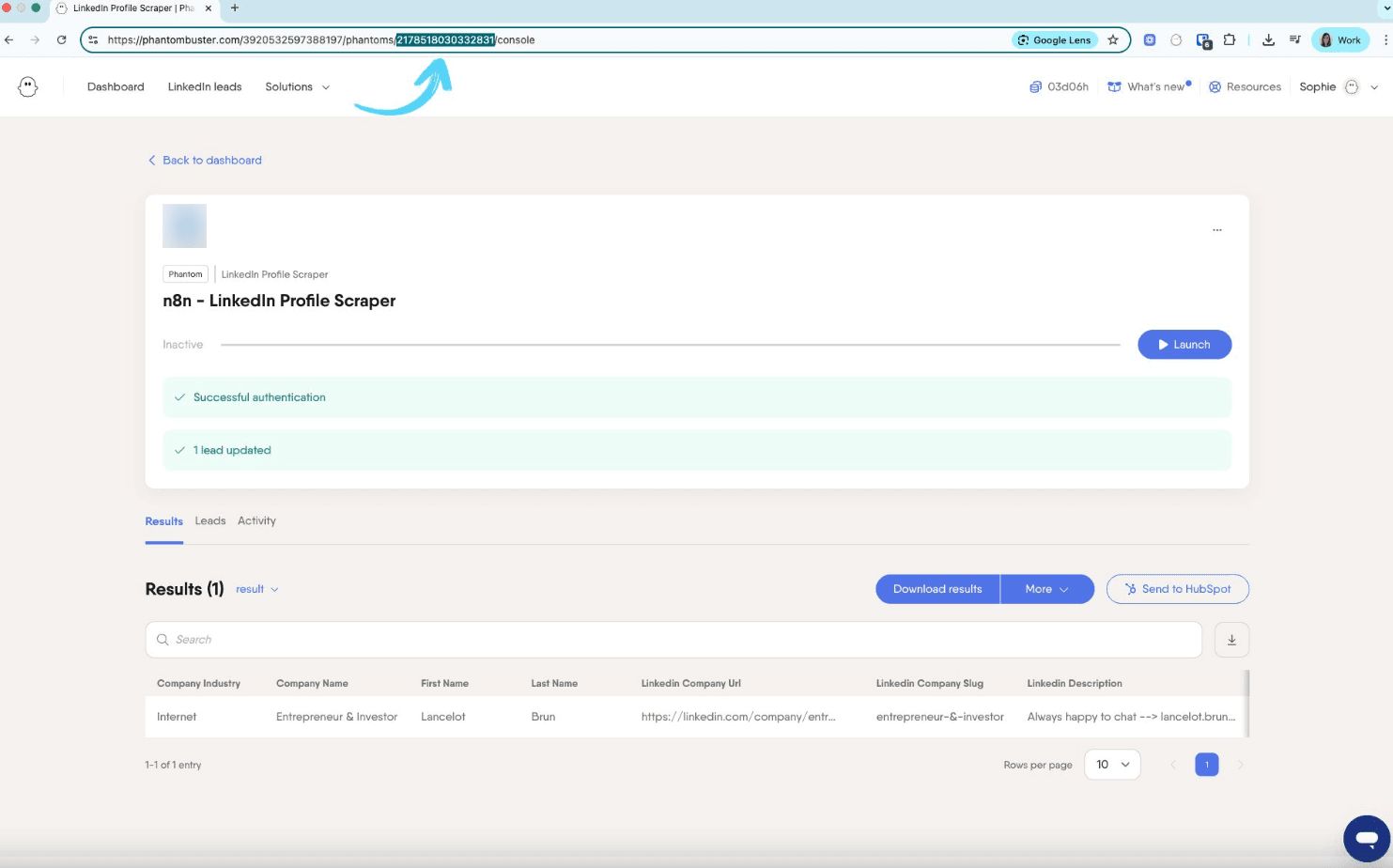Click Last Name column header
This screenshot has height=868, width=1393.
tap(554, 683)
